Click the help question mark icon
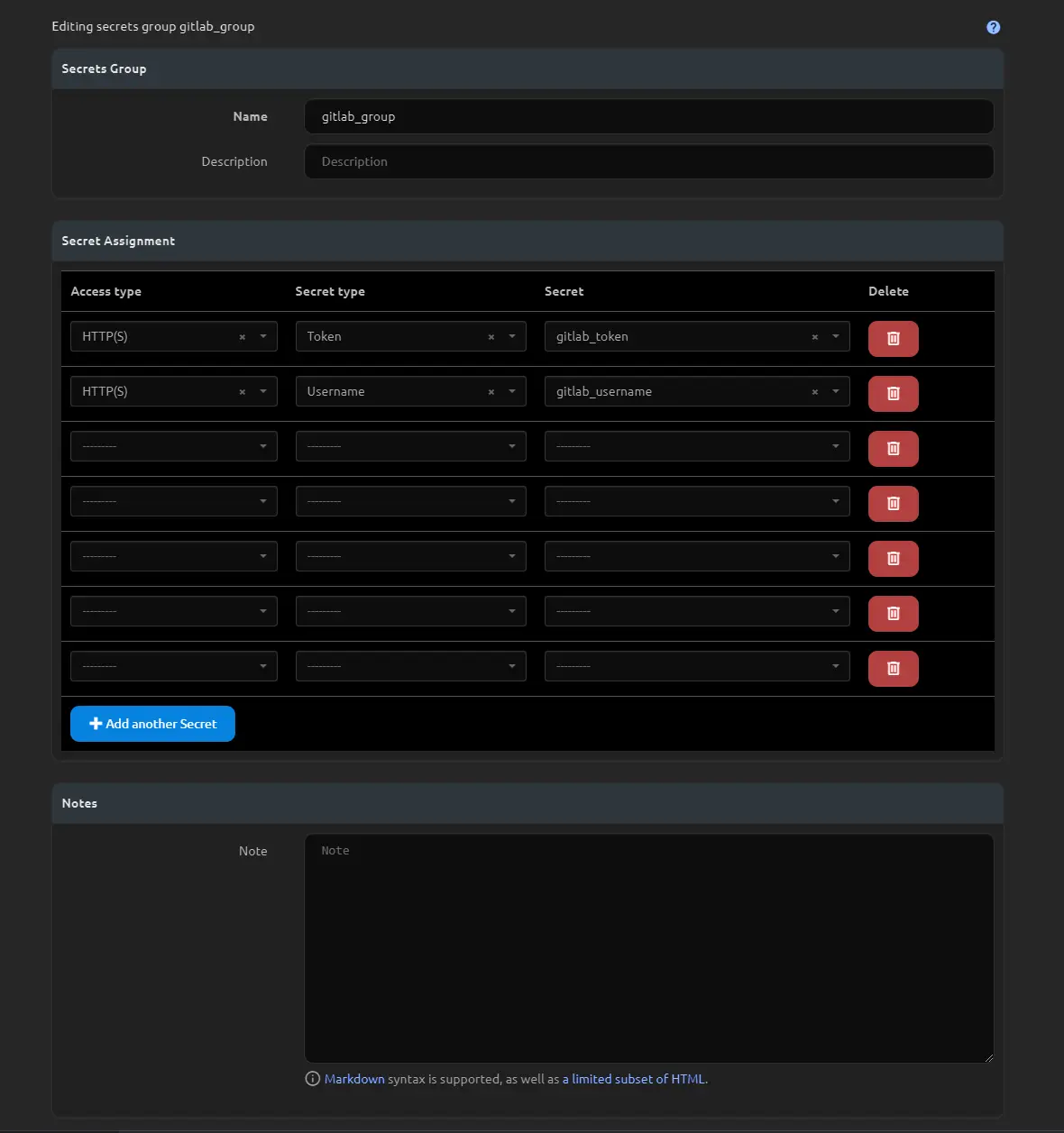The width and height of the screenshot is (1064, 1133). click(993, 27)
